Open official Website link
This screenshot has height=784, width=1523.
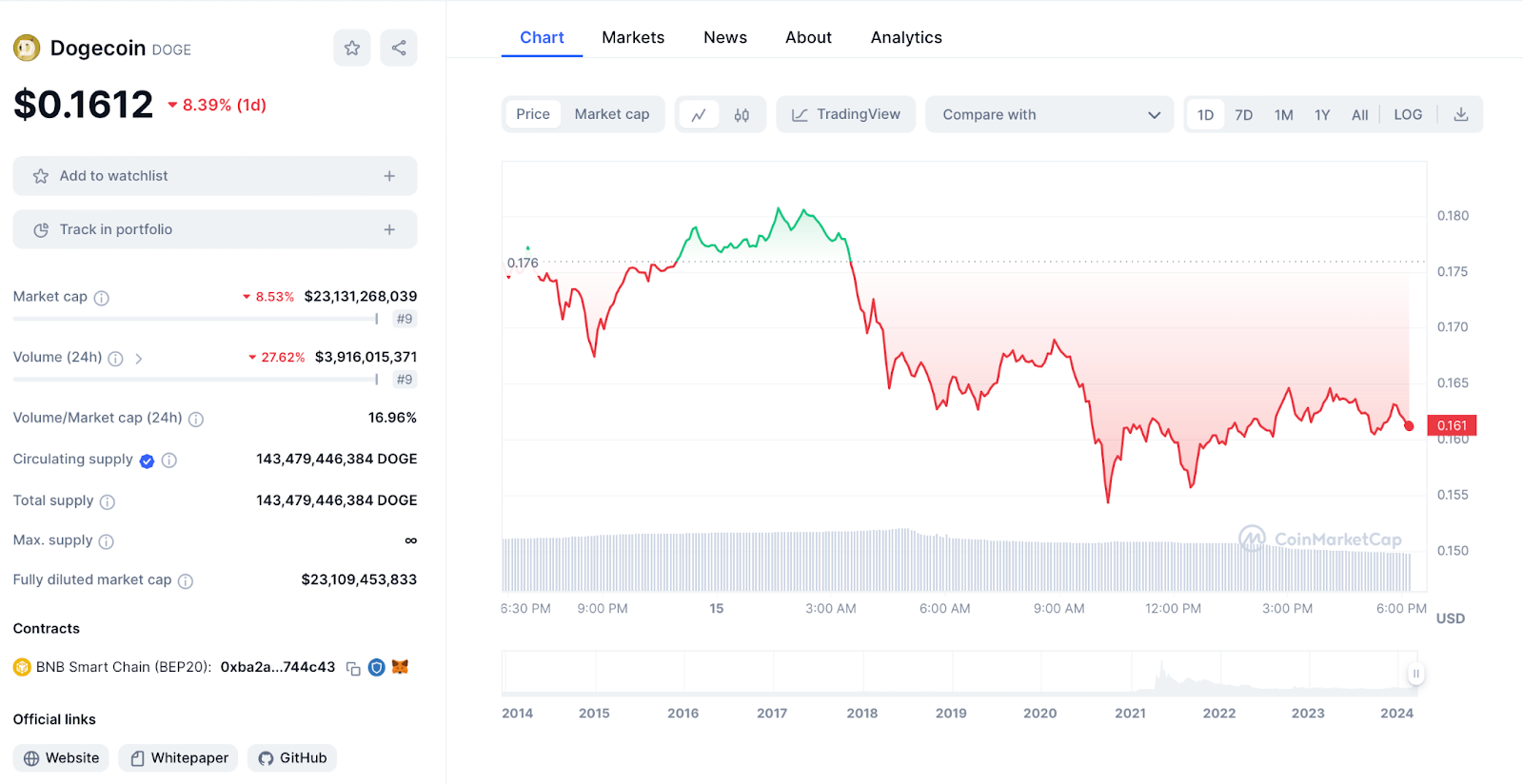coord(61,758)
